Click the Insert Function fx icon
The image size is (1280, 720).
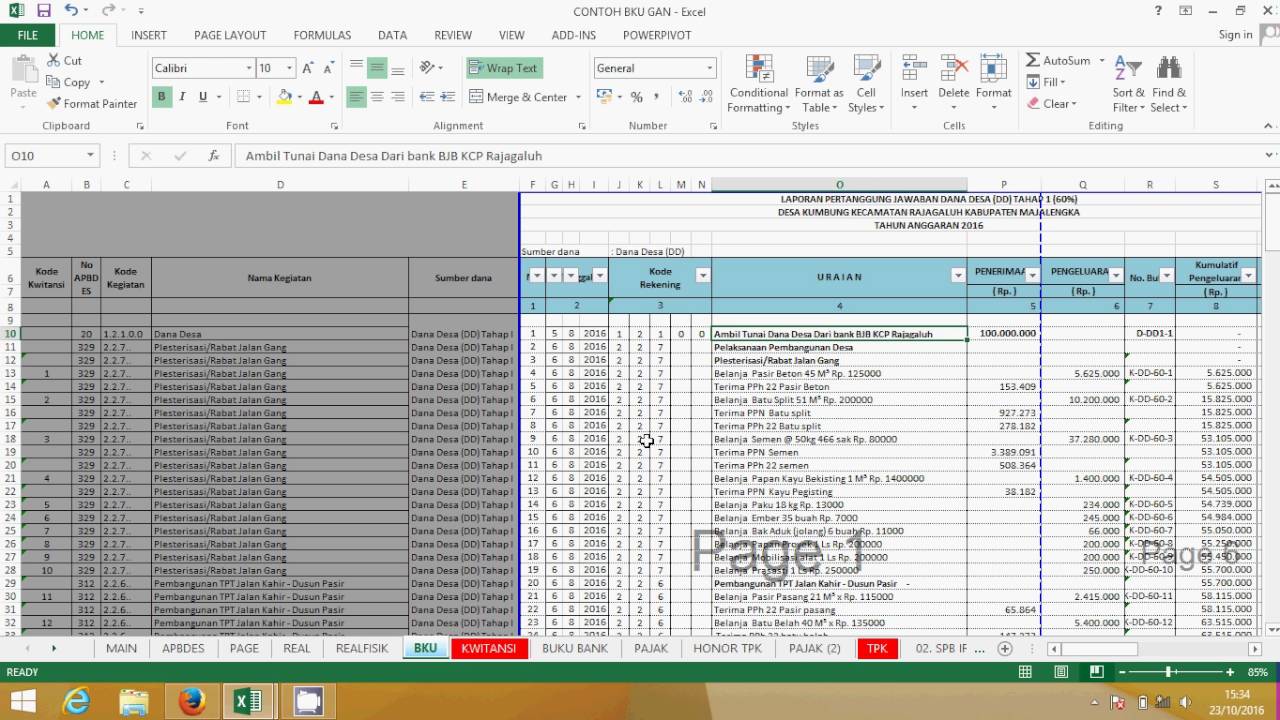point(213,156)
